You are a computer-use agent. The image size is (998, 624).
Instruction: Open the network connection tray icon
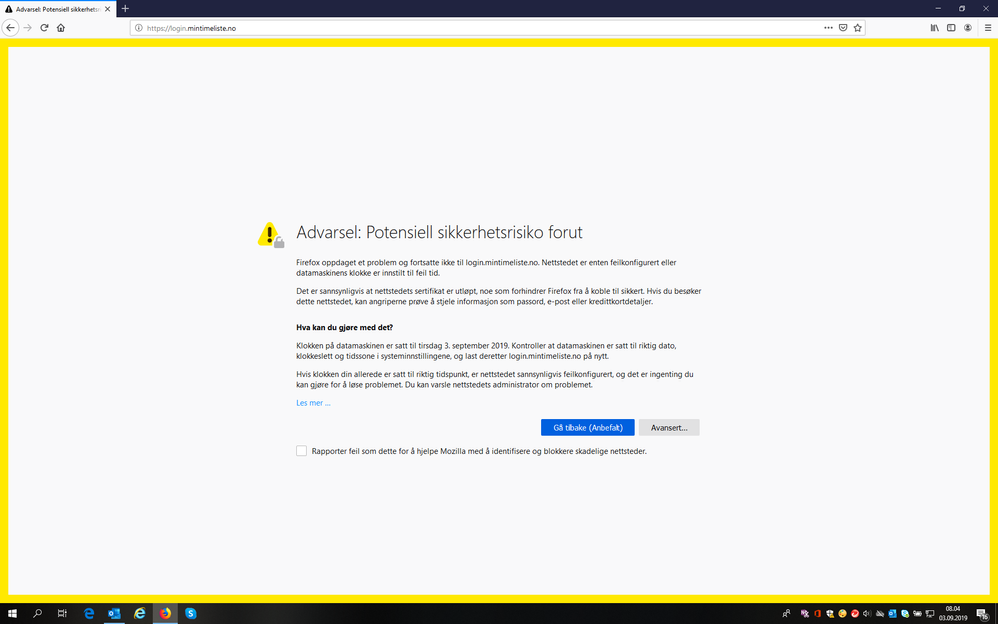(x=930, y=613)
